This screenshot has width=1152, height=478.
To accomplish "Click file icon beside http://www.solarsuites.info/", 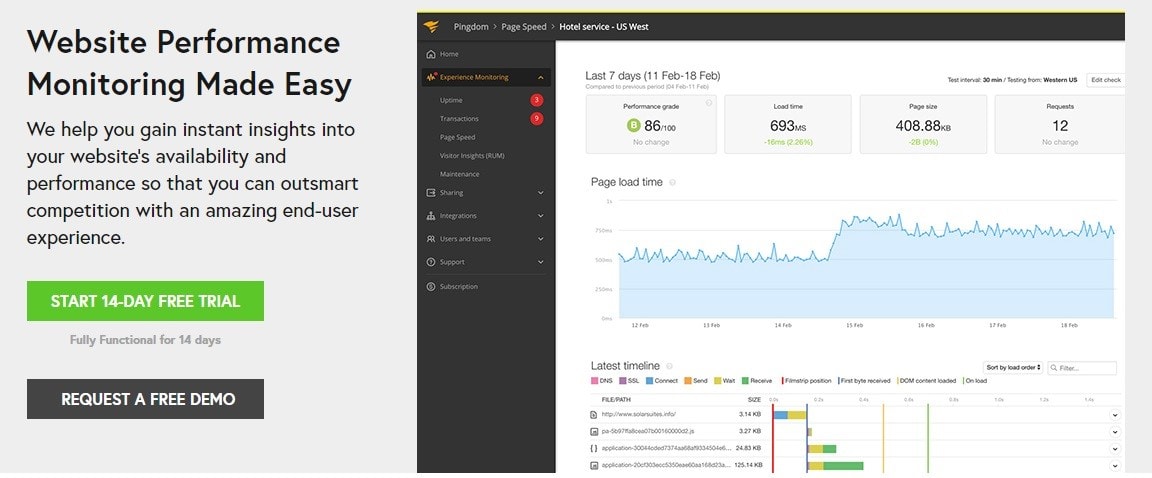I will tap(594, 415).
